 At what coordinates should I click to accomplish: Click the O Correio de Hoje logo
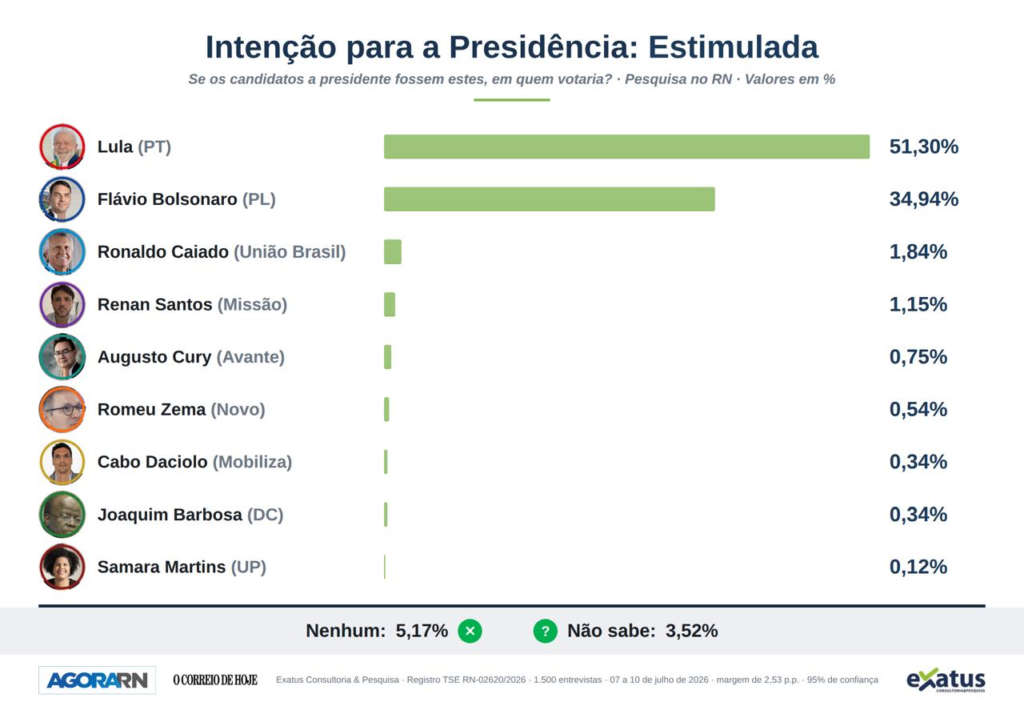pyautogui.click(x=216, y=680)
